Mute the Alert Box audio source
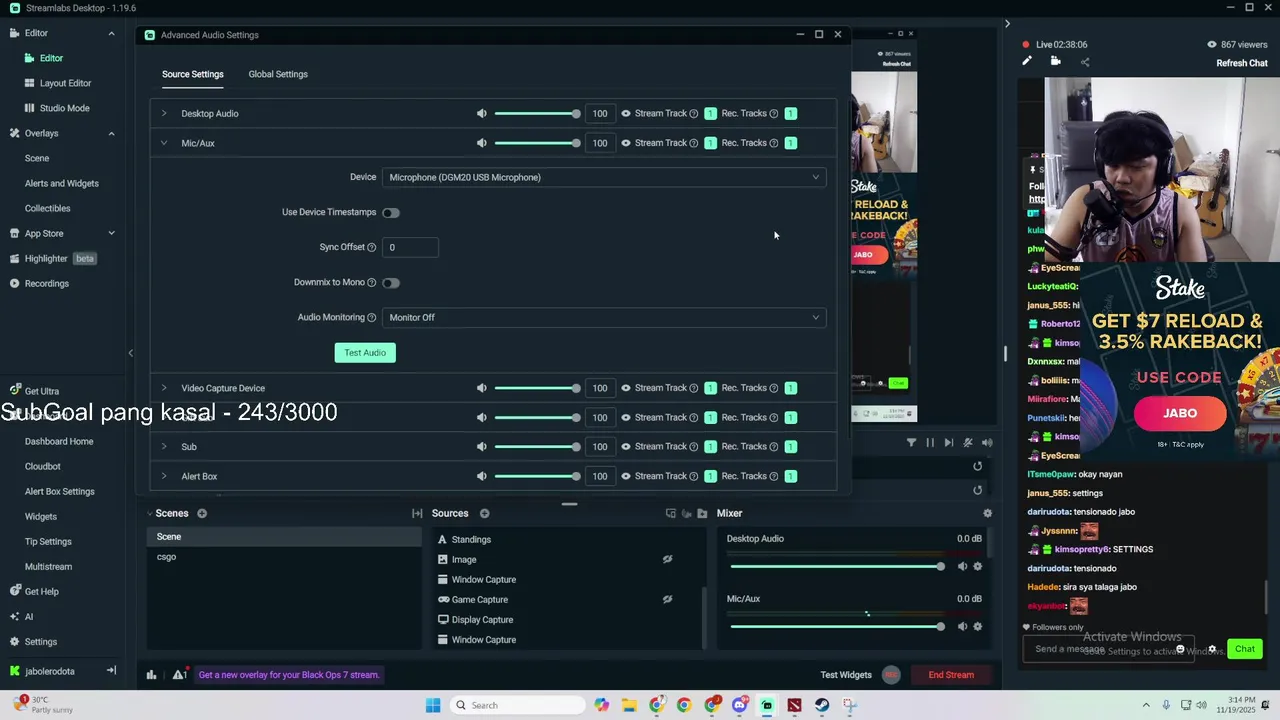The height and width of the screenshot is (720, 1280). (481, 476)
